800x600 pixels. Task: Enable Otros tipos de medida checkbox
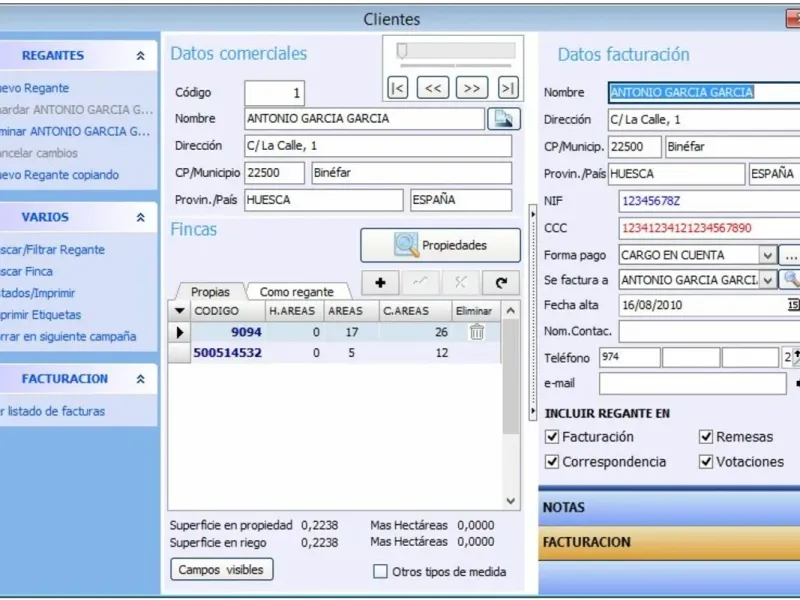(x=380, y=571)
